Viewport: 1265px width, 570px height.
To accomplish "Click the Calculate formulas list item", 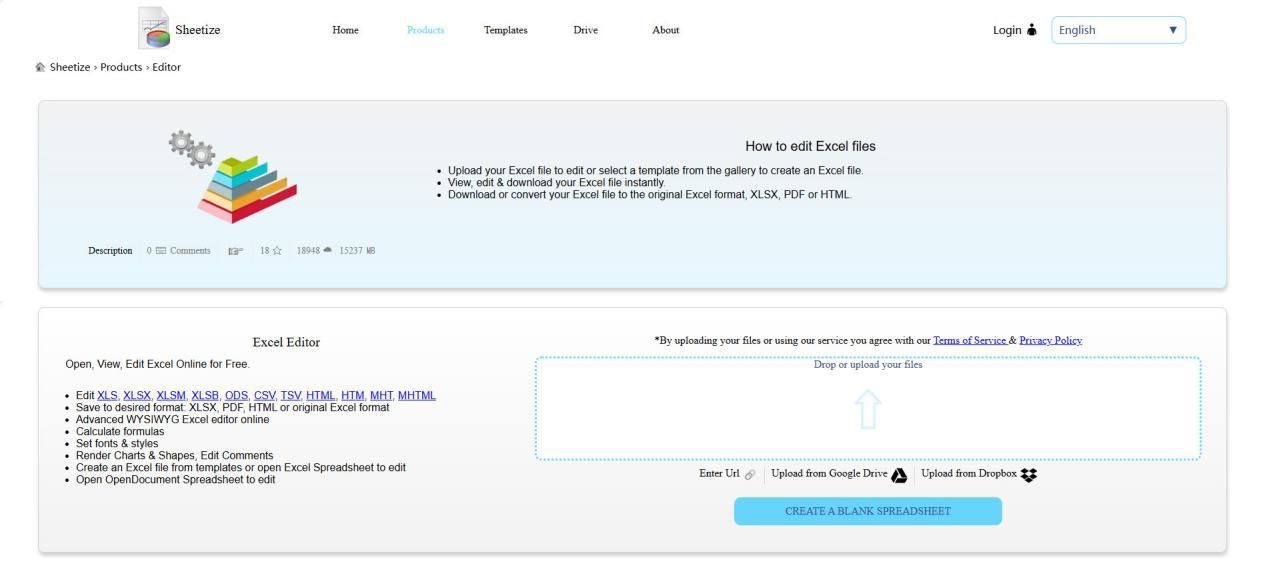I will tap(120, 432).
